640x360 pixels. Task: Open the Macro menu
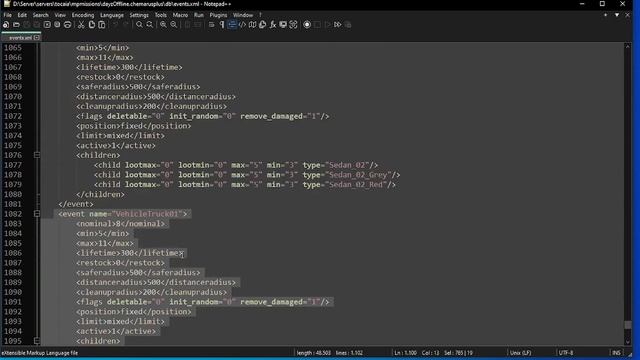[180, 15]
